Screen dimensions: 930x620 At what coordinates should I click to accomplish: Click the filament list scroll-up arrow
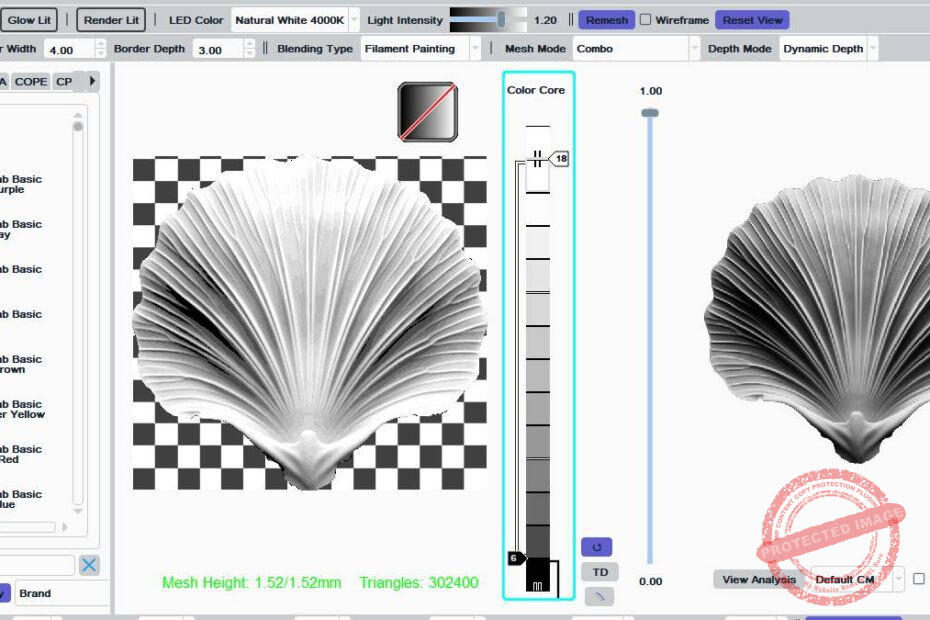(78, 115)
